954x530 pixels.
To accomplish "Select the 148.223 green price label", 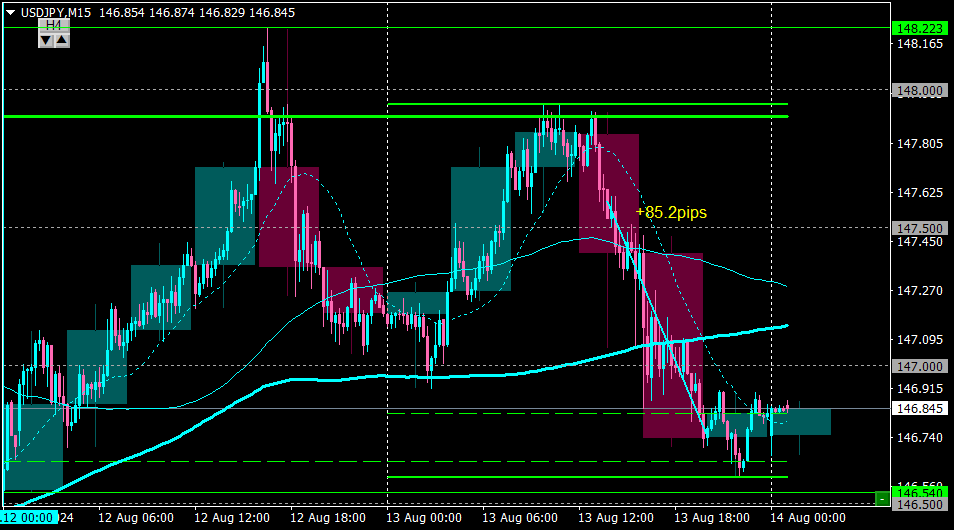I will pyautogui.click(x=919, y=28).
